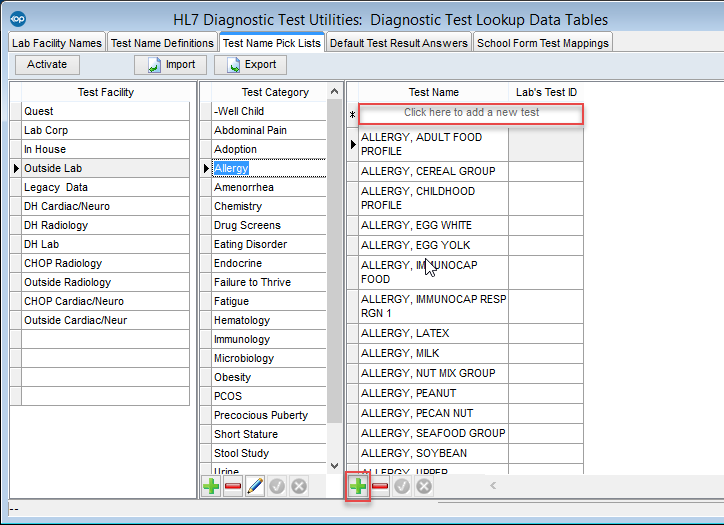The image size is (724, 525).
Task: Add a new test category with green plus
Action: (211, 486)
